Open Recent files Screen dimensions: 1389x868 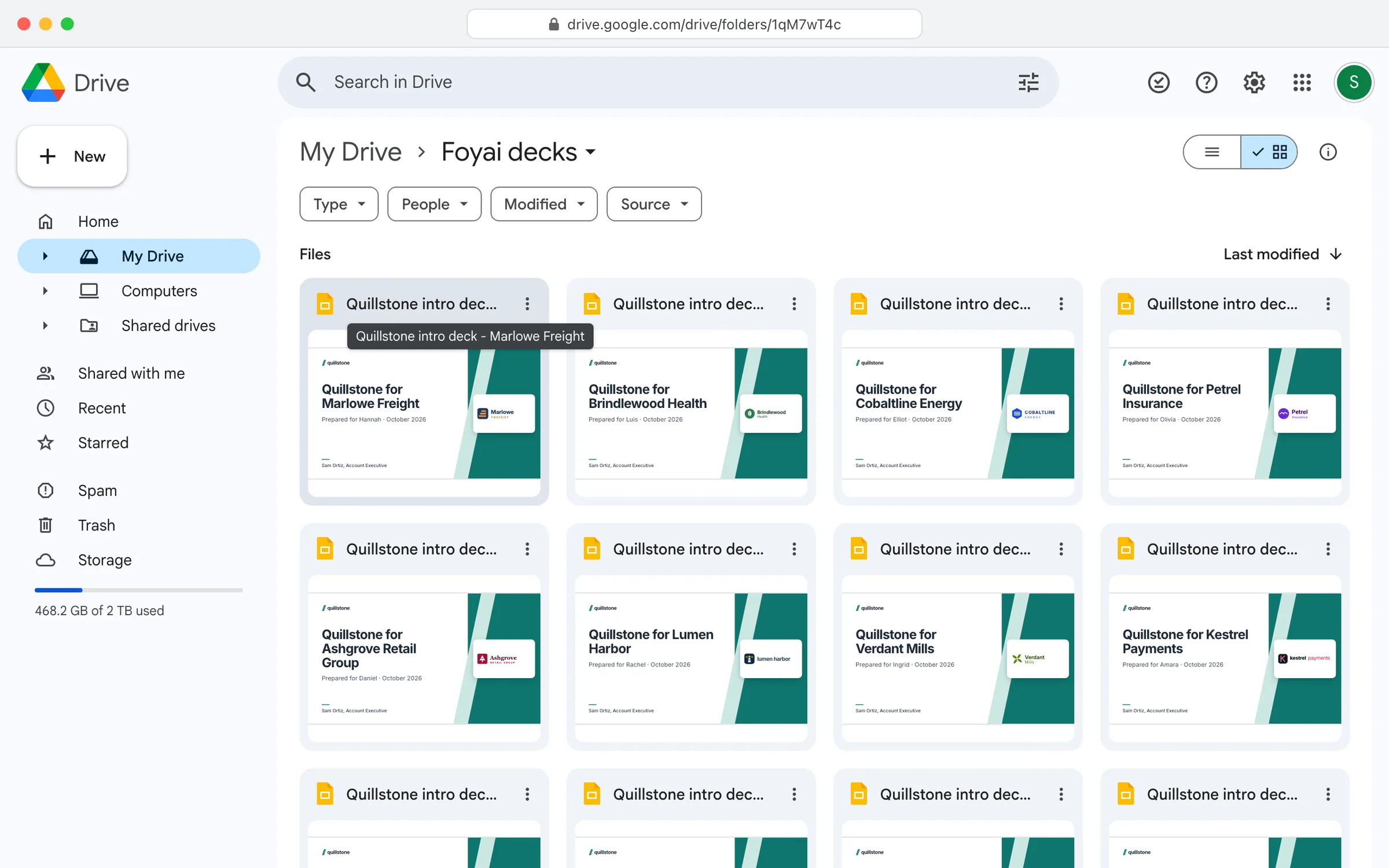[139, 408]
